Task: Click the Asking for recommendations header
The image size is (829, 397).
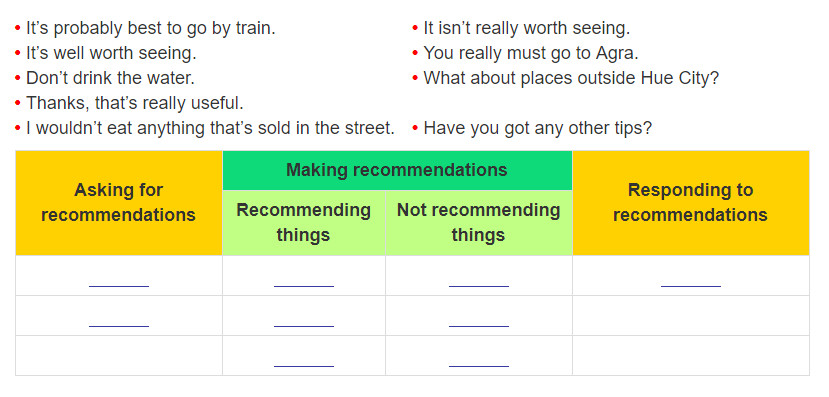Action: pyautogui.click(x=119, y=203)
